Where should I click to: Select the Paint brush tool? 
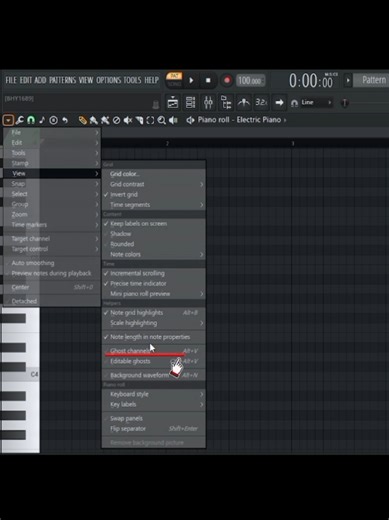[x=94, y=120]
